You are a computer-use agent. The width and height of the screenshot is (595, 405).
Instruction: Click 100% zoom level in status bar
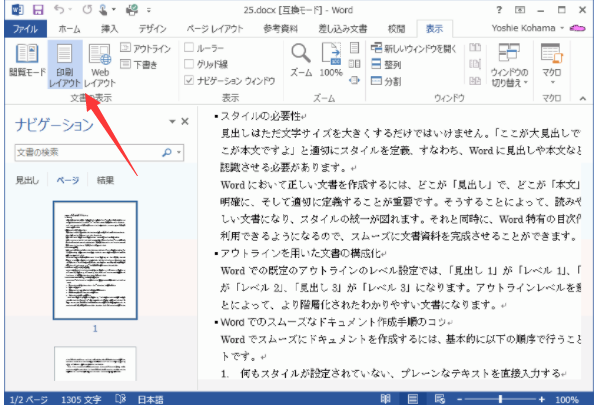(567, 400)
